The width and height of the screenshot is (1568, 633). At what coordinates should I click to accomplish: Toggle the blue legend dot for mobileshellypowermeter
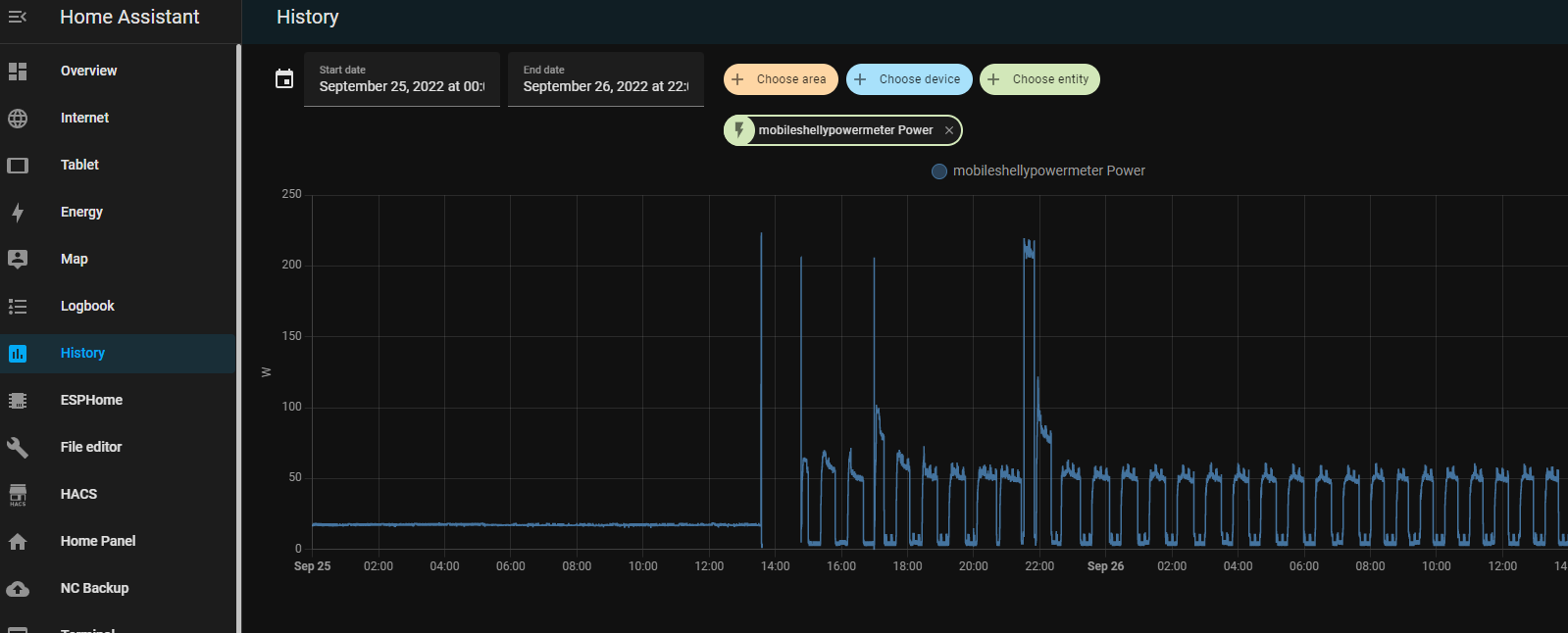coord(939,171)
